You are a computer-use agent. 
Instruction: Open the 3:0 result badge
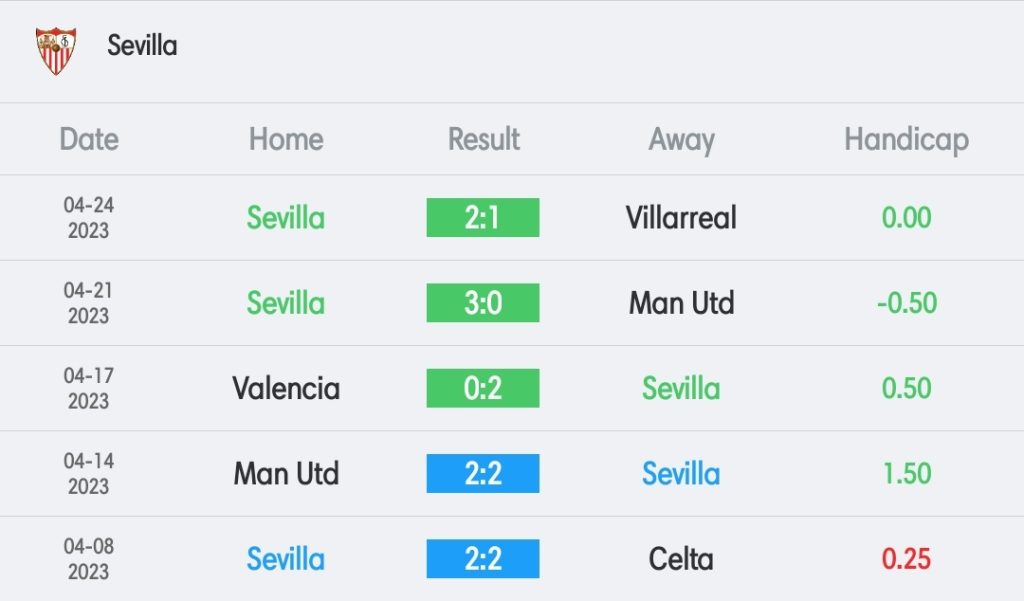[483, 302]
